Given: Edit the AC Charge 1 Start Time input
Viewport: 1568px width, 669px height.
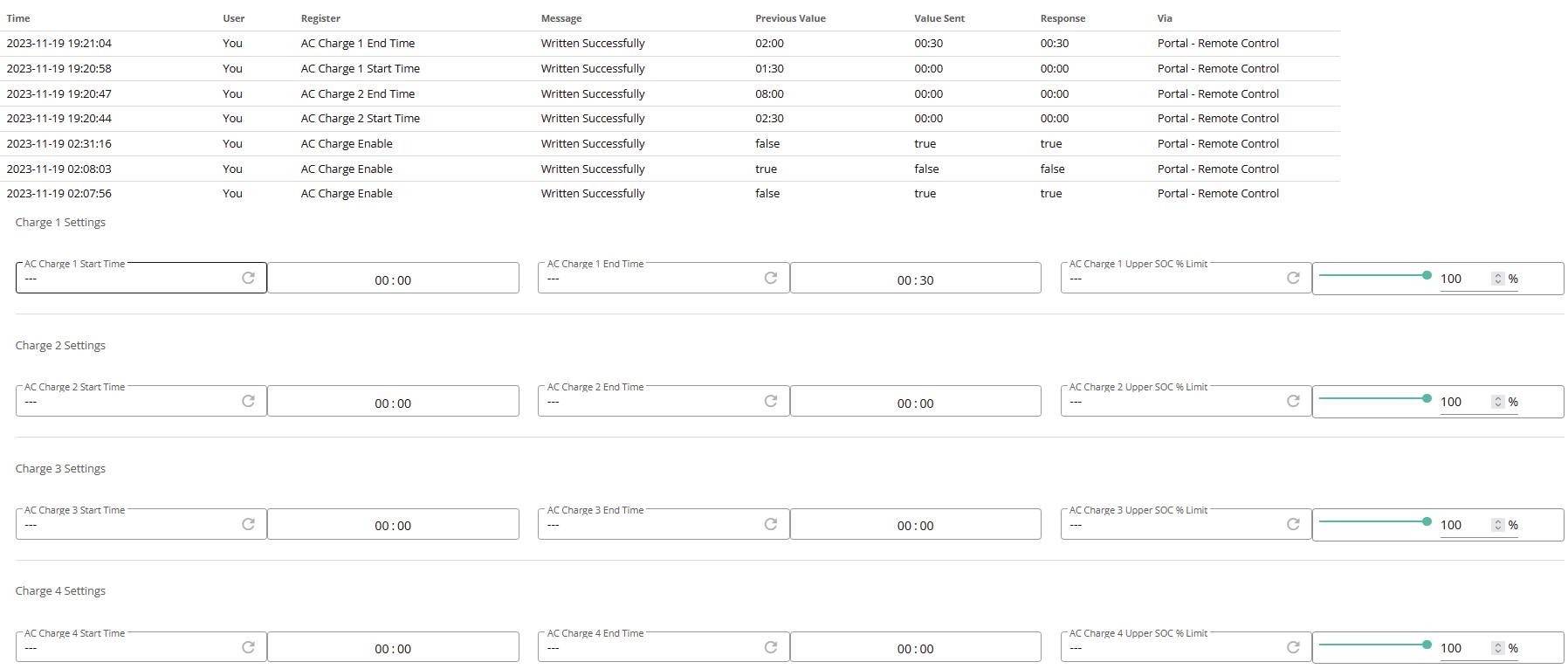Looking at the screenshot, I should pyautogui.click(x=393, y=279).
